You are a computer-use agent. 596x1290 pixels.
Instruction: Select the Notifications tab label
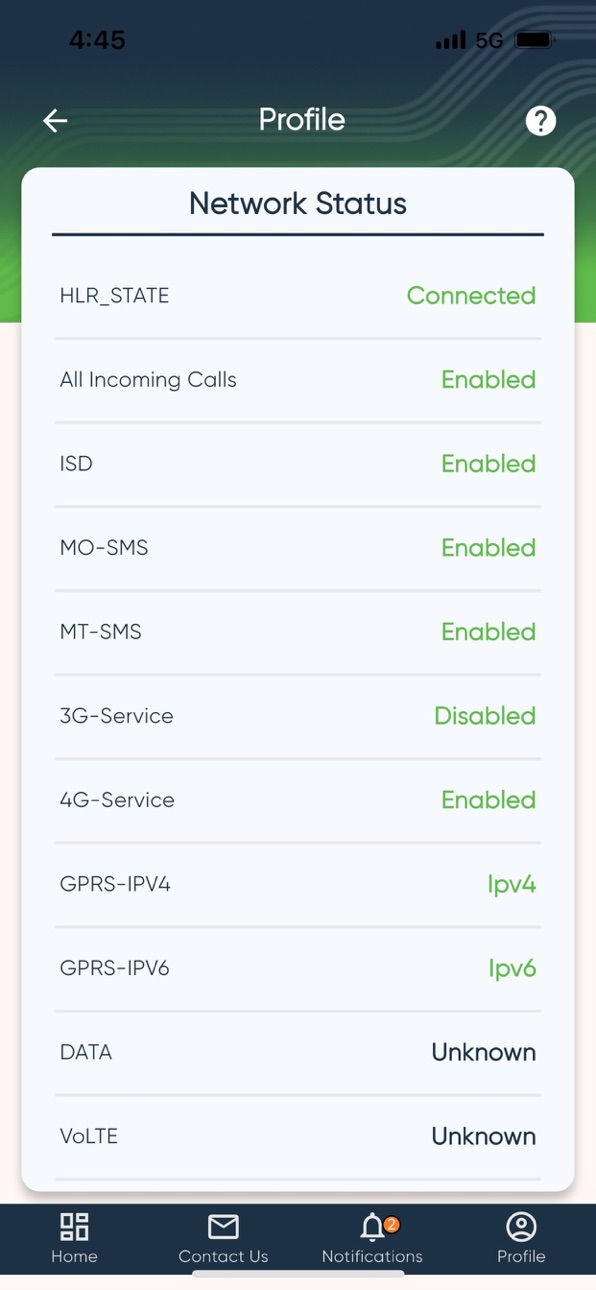(372, 1256)
